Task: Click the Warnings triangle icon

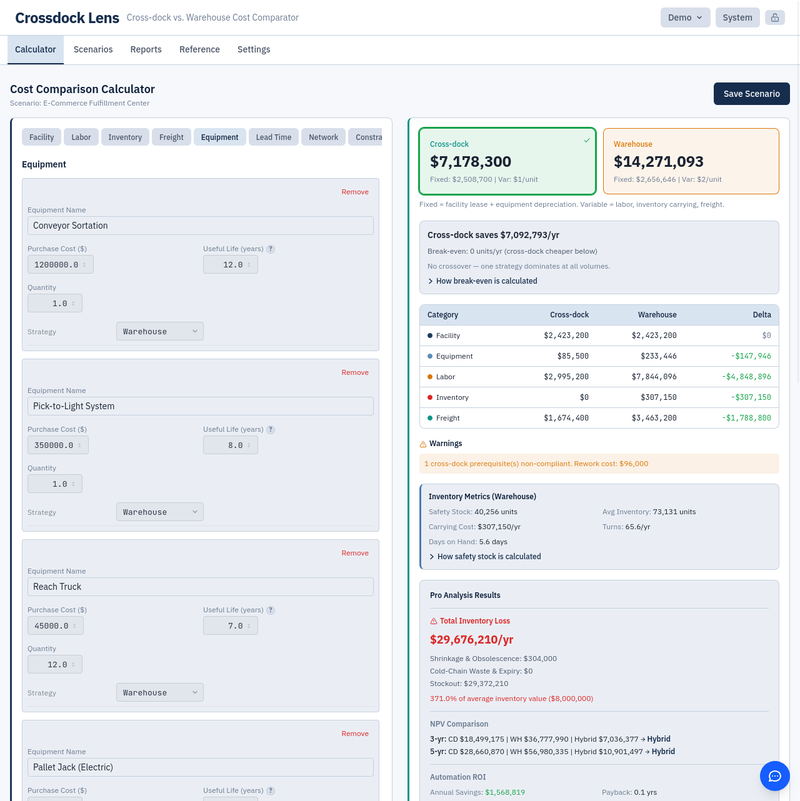Action: (423, 444)
